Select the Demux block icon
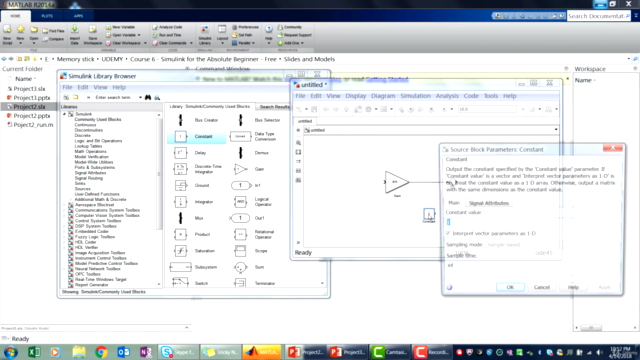640x360 pixels. 240,153
